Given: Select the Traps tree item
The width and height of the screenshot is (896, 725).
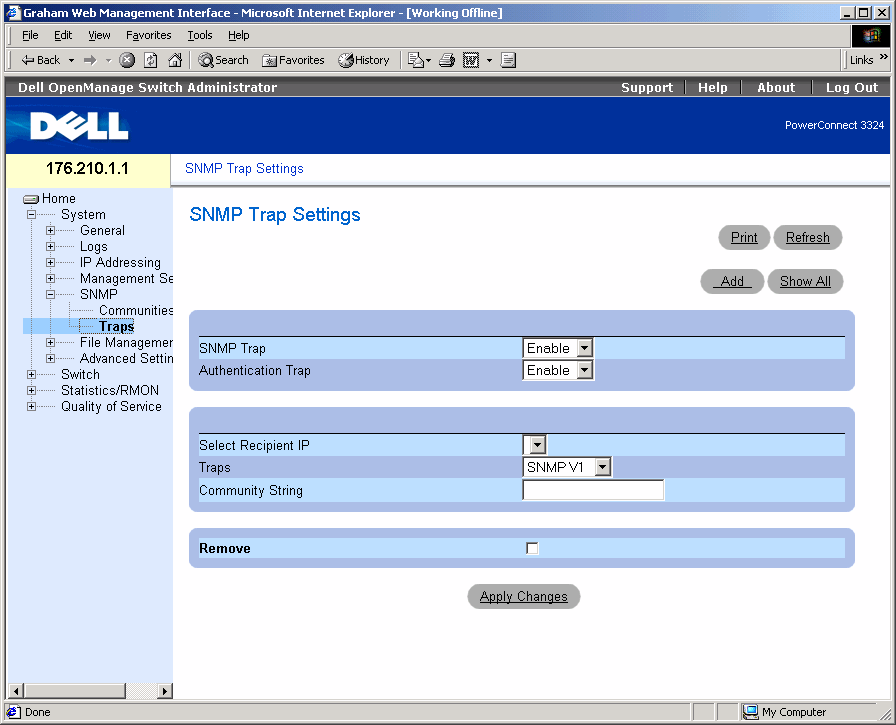Looking at the screenshot, I should pos(117,327).
